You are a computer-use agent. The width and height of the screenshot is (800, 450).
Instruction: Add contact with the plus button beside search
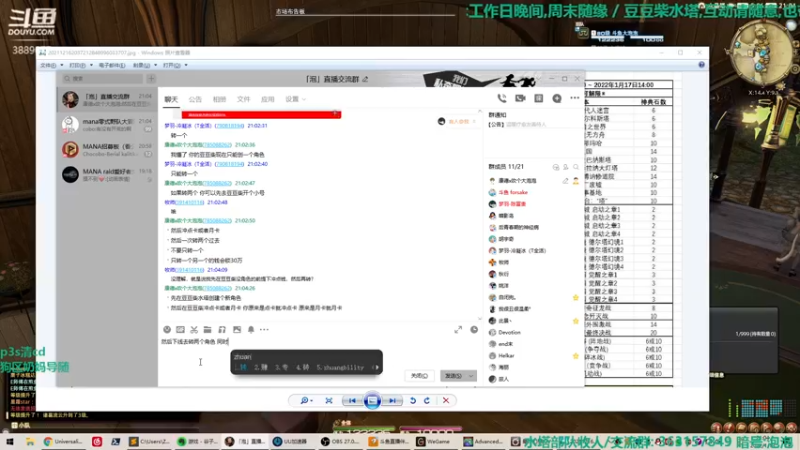coord(151,79)
